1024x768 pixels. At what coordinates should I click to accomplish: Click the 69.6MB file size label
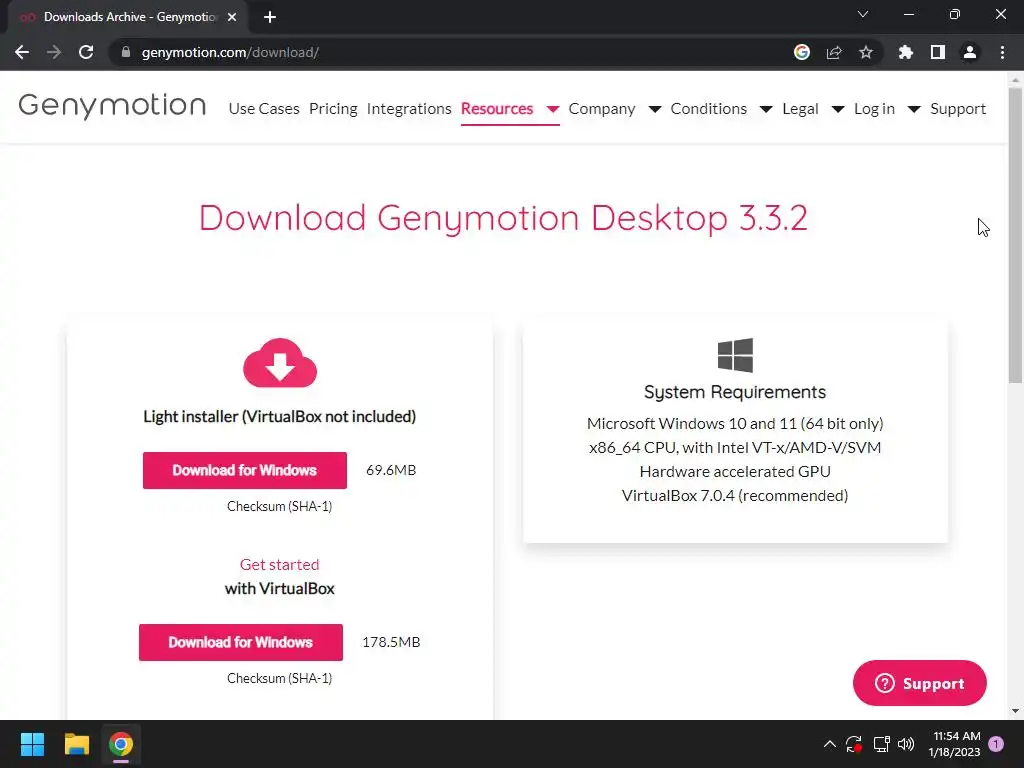tap(391, 470)
